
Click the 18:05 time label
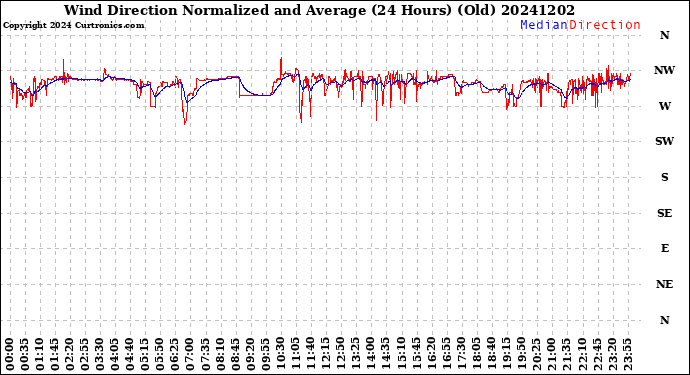pos(477,355)
